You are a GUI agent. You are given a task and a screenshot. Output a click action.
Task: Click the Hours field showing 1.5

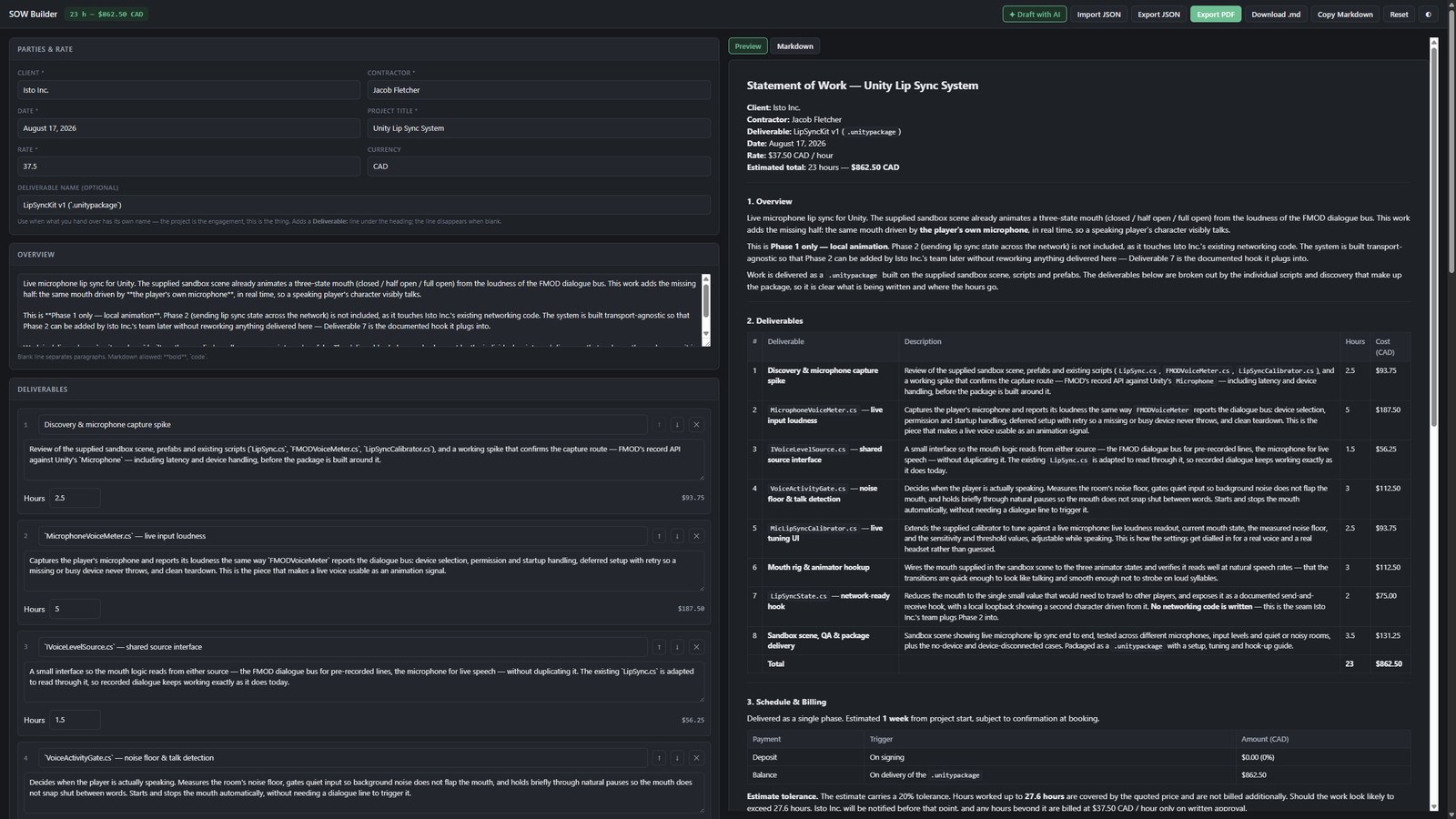click(75, 720)
